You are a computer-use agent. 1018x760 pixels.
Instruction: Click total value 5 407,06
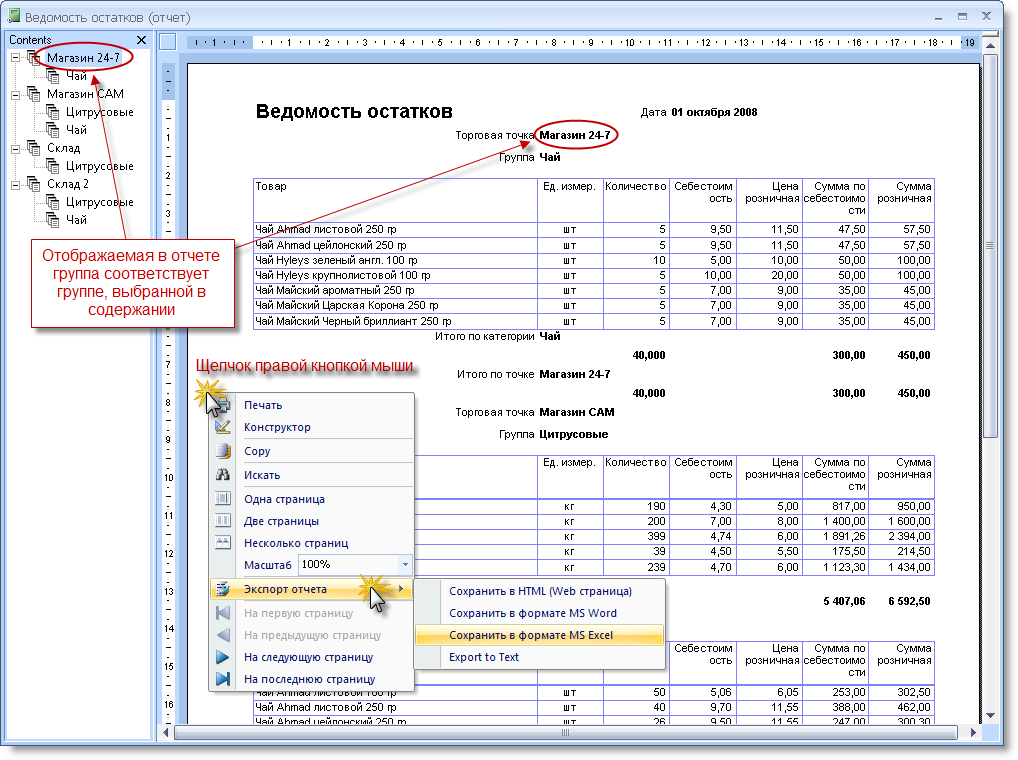[844, 602]
